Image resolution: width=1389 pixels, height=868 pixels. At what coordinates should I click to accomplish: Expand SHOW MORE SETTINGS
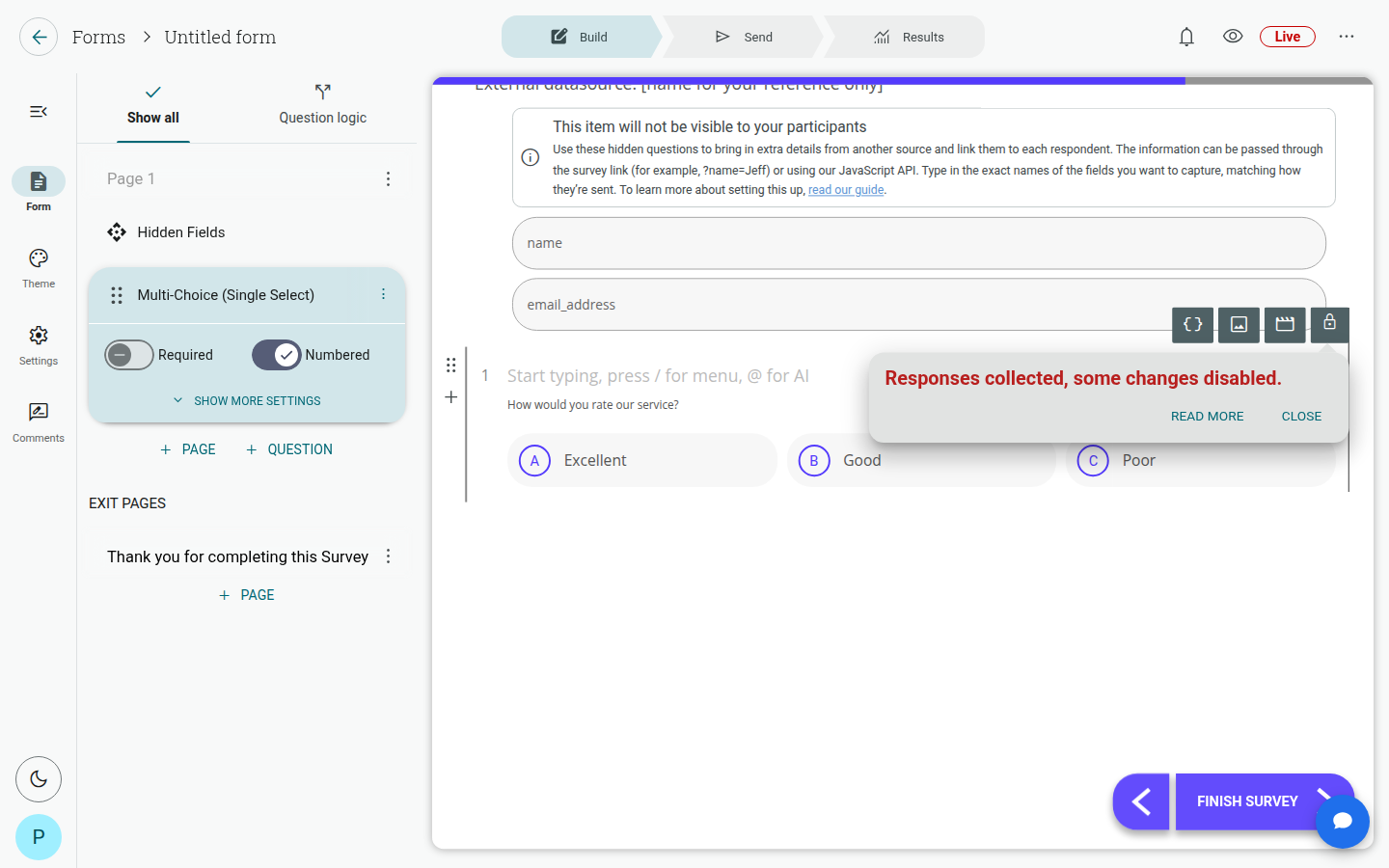[247, 401]
